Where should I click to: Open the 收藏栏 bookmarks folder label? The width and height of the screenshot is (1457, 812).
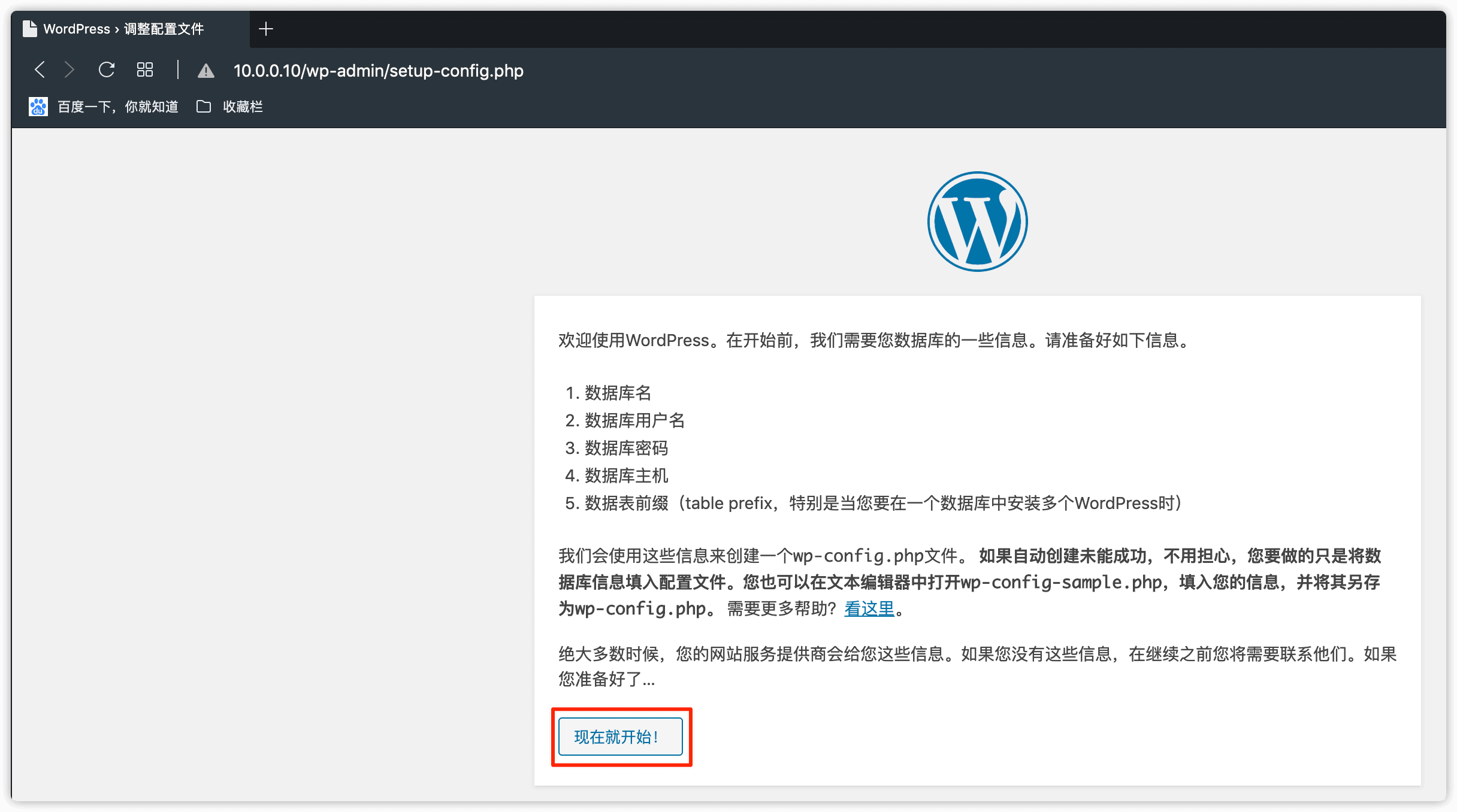point(243,107)
